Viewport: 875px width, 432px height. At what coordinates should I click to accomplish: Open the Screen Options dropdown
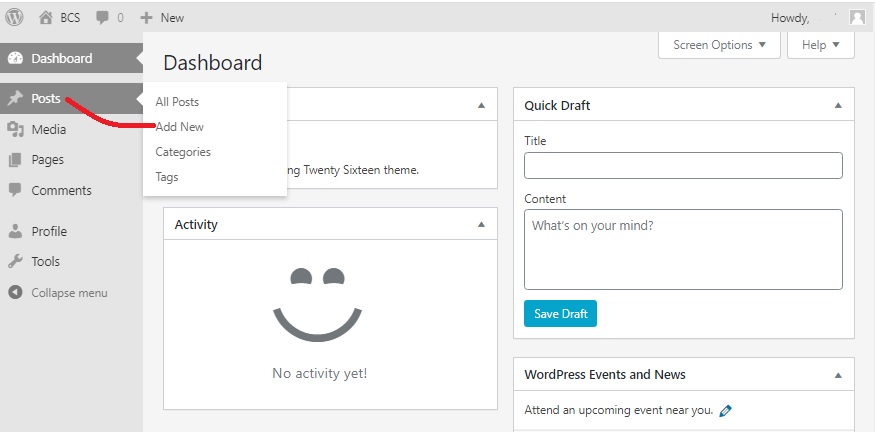click(x=719, y=45)
